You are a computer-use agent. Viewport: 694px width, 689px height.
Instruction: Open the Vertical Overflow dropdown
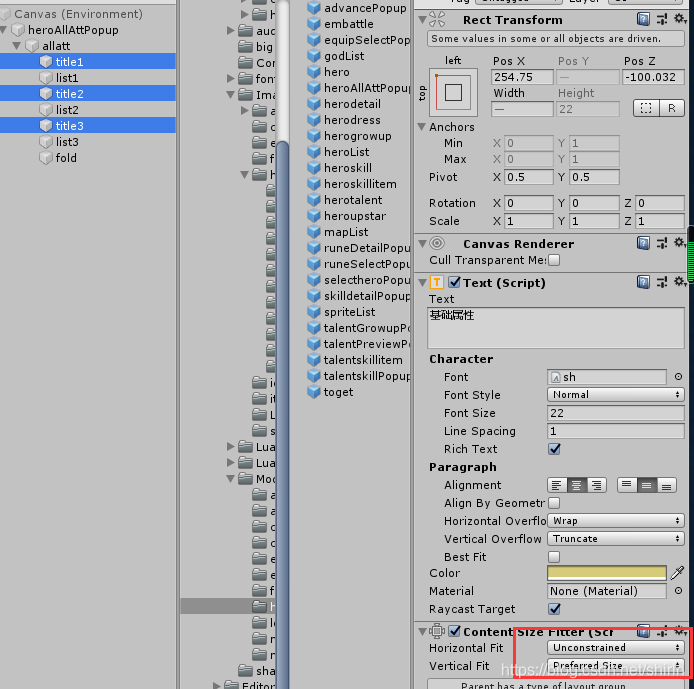coord(616,539)
